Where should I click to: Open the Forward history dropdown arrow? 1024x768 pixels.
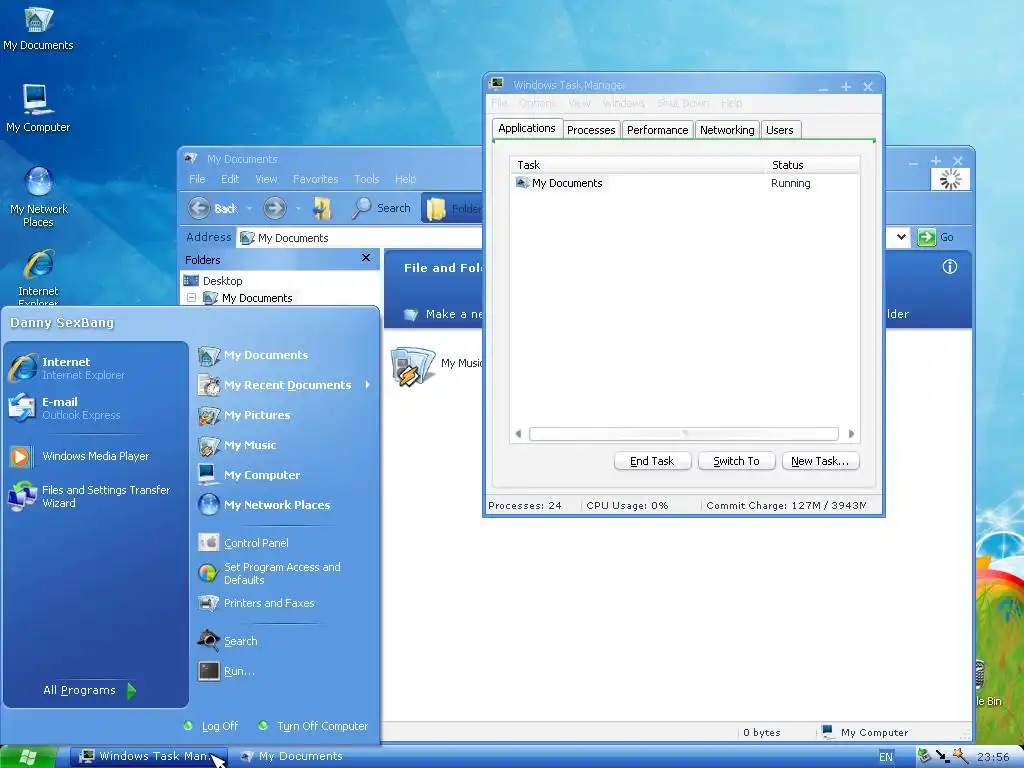(298, 208)
